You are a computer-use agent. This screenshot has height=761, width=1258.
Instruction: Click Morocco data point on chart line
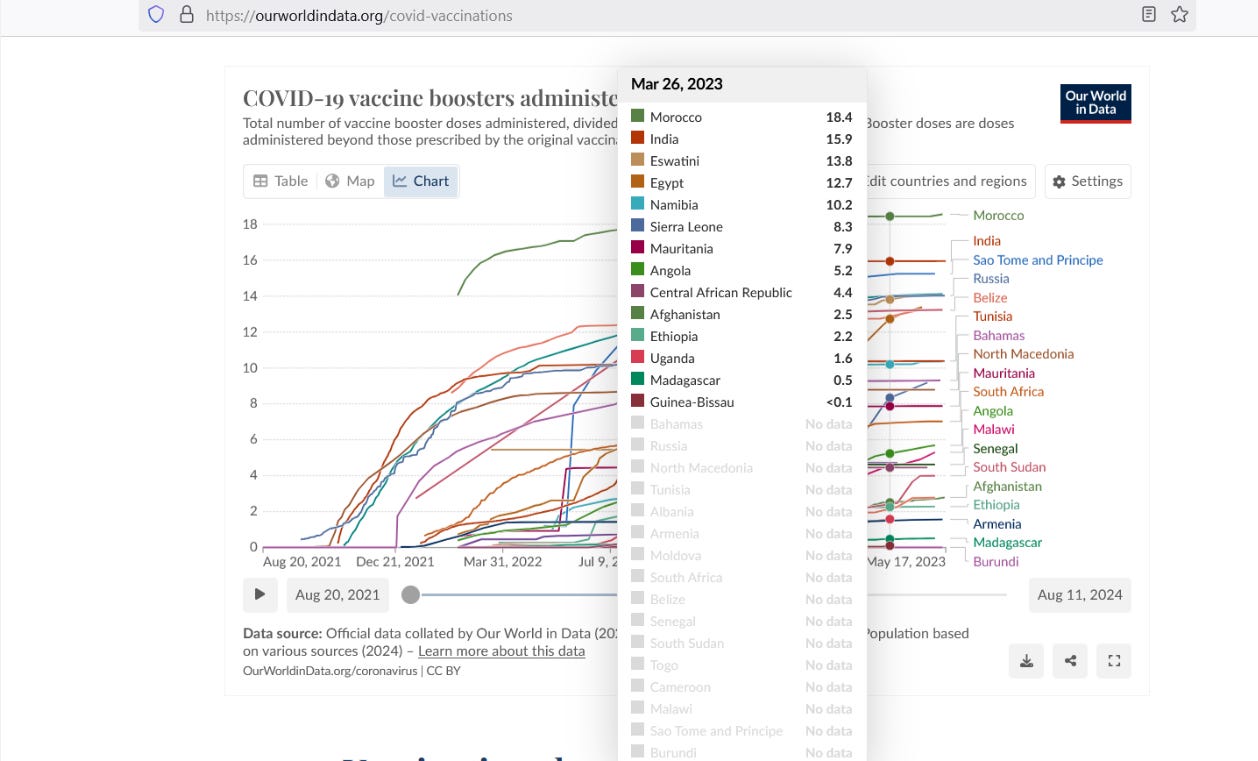[x=890, y=216]
